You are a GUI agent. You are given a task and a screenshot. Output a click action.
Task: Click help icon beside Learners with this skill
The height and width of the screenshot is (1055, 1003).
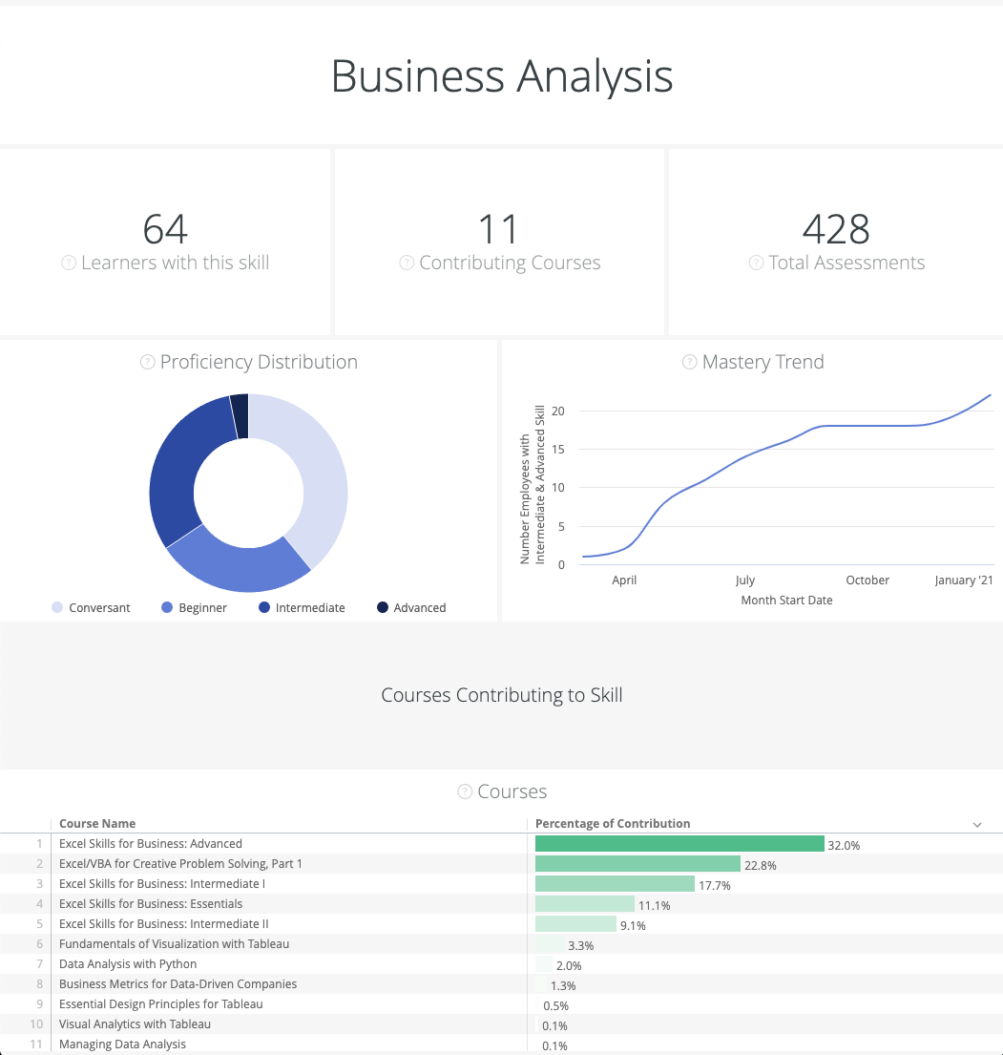pos(69,263)
